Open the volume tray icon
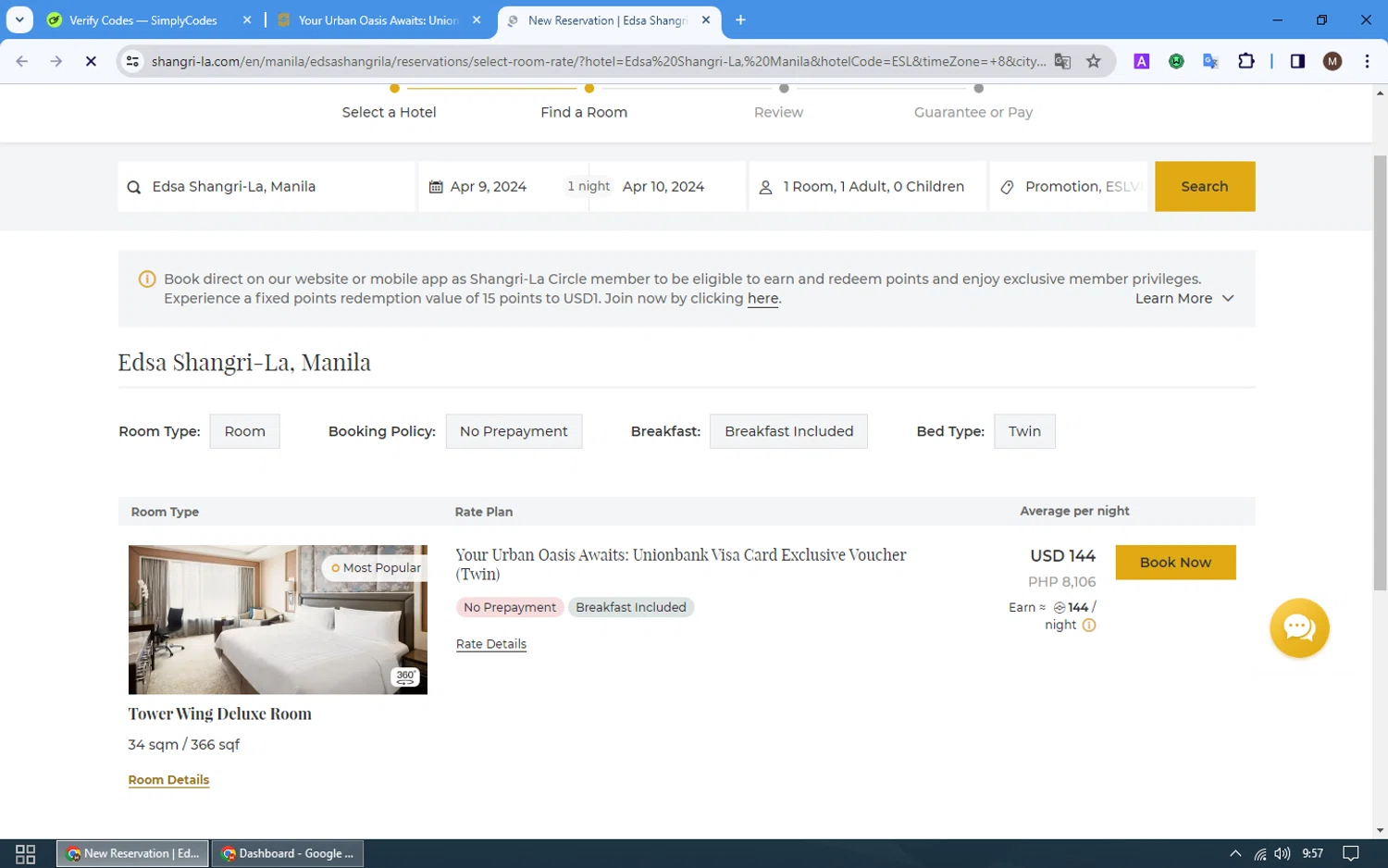1388x868 pixels. click(x=1282, y=854)
